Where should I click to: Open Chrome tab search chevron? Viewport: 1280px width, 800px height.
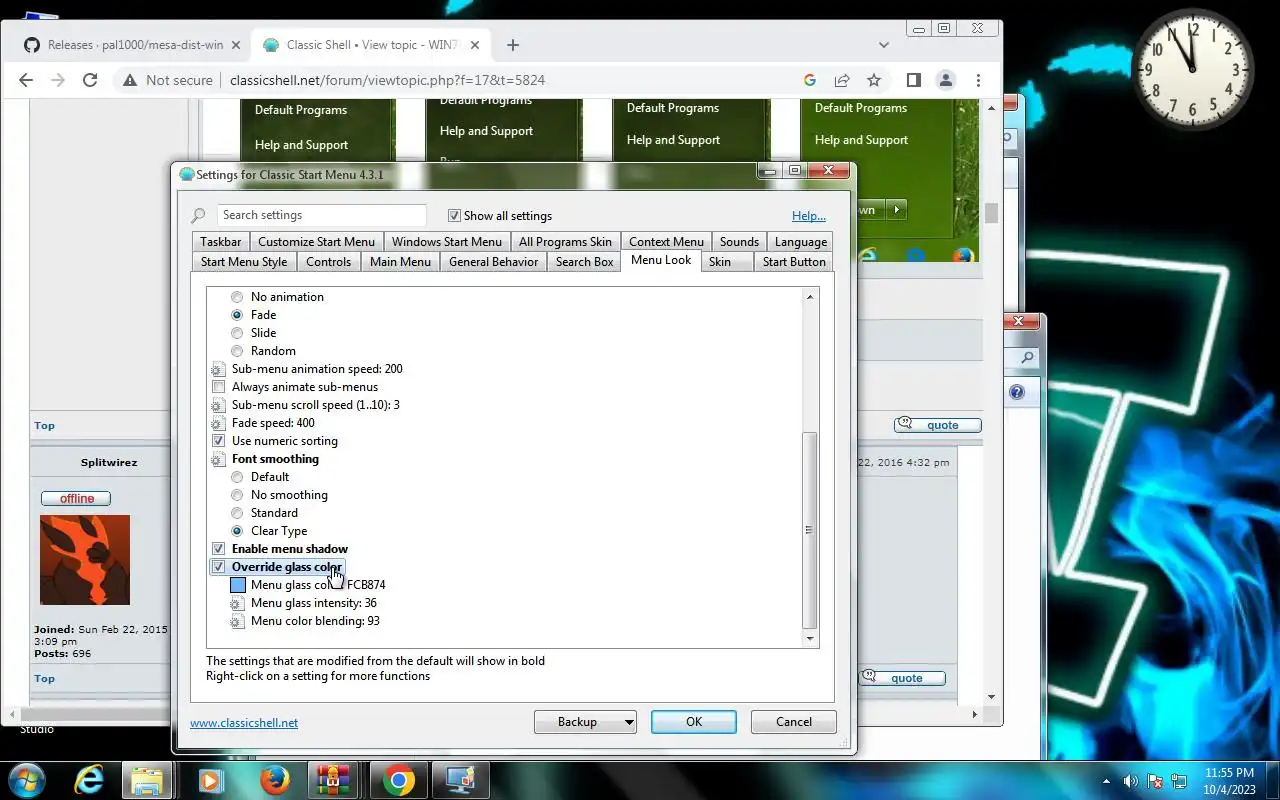[x=884, y=45]
